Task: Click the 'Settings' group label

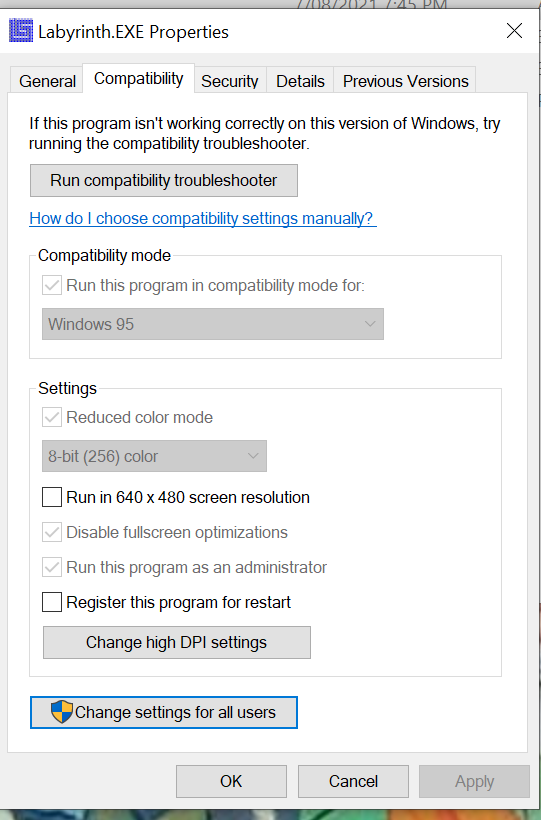Action: point(67,388)
